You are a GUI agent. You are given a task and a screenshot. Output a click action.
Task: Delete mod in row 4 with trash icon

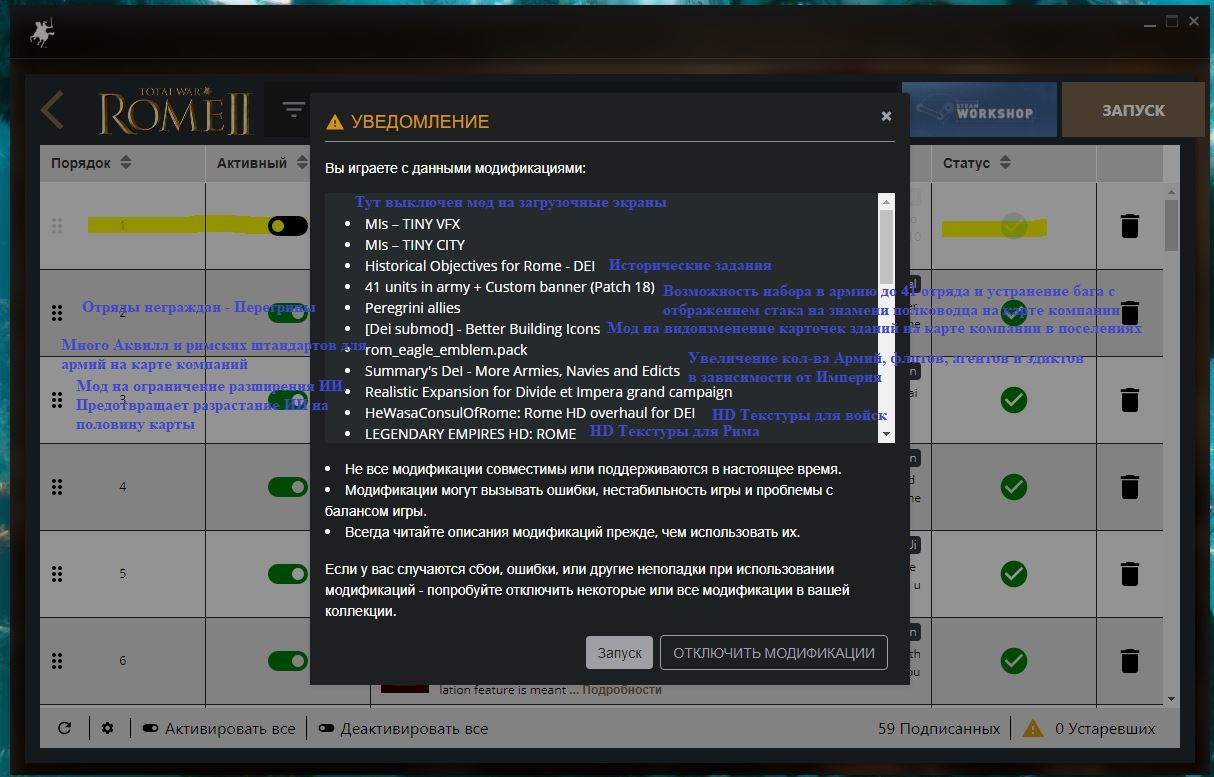point(1129,487)
